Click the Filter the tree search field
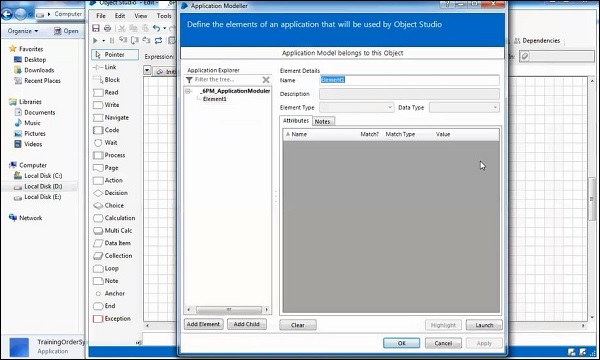The height and width of the screenshot is (360, 600). click(227, 80)
